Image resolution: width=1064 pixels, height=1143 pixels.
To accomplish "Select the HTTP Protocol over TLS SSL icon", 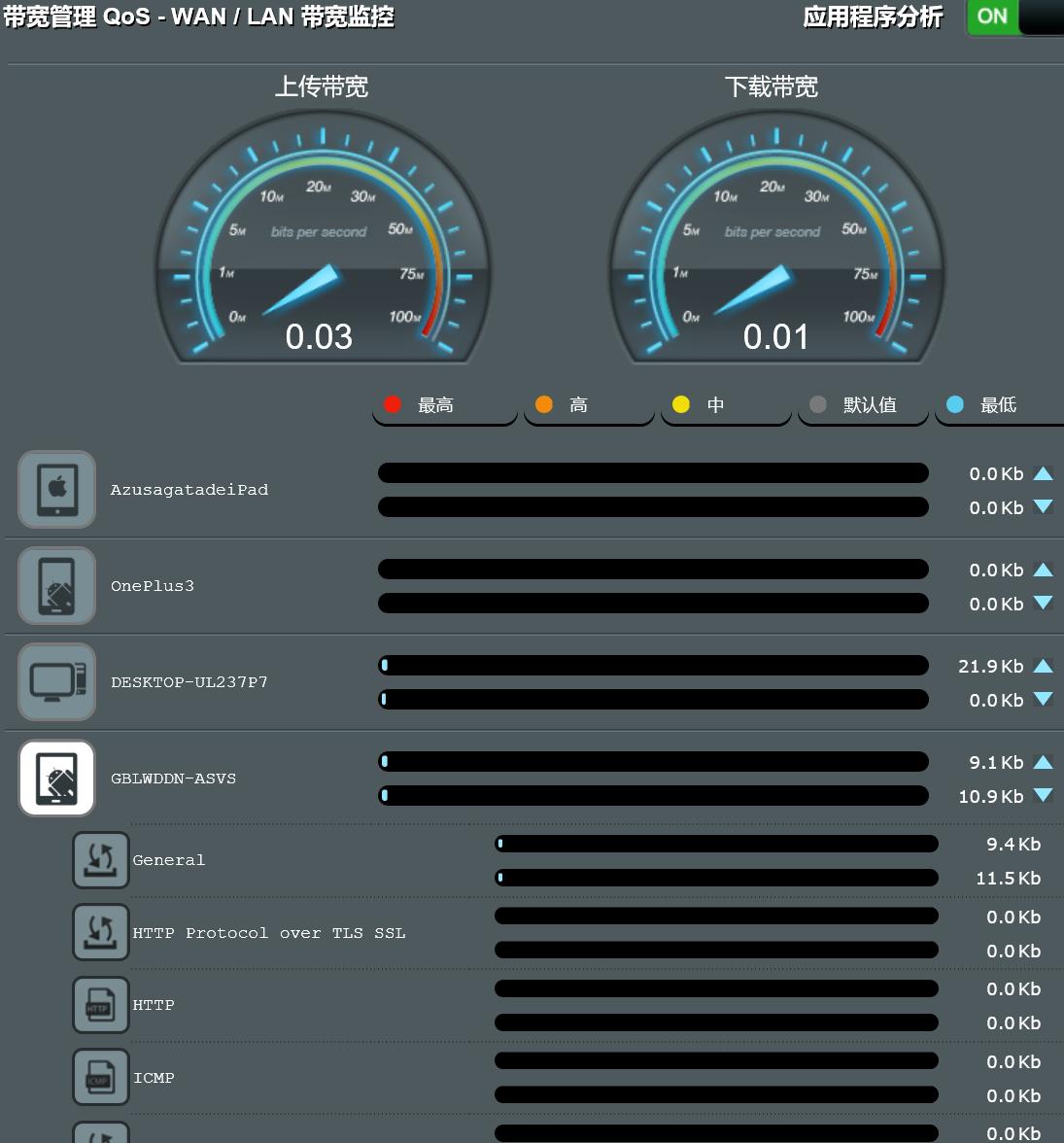I will click(x=100, y=931).
